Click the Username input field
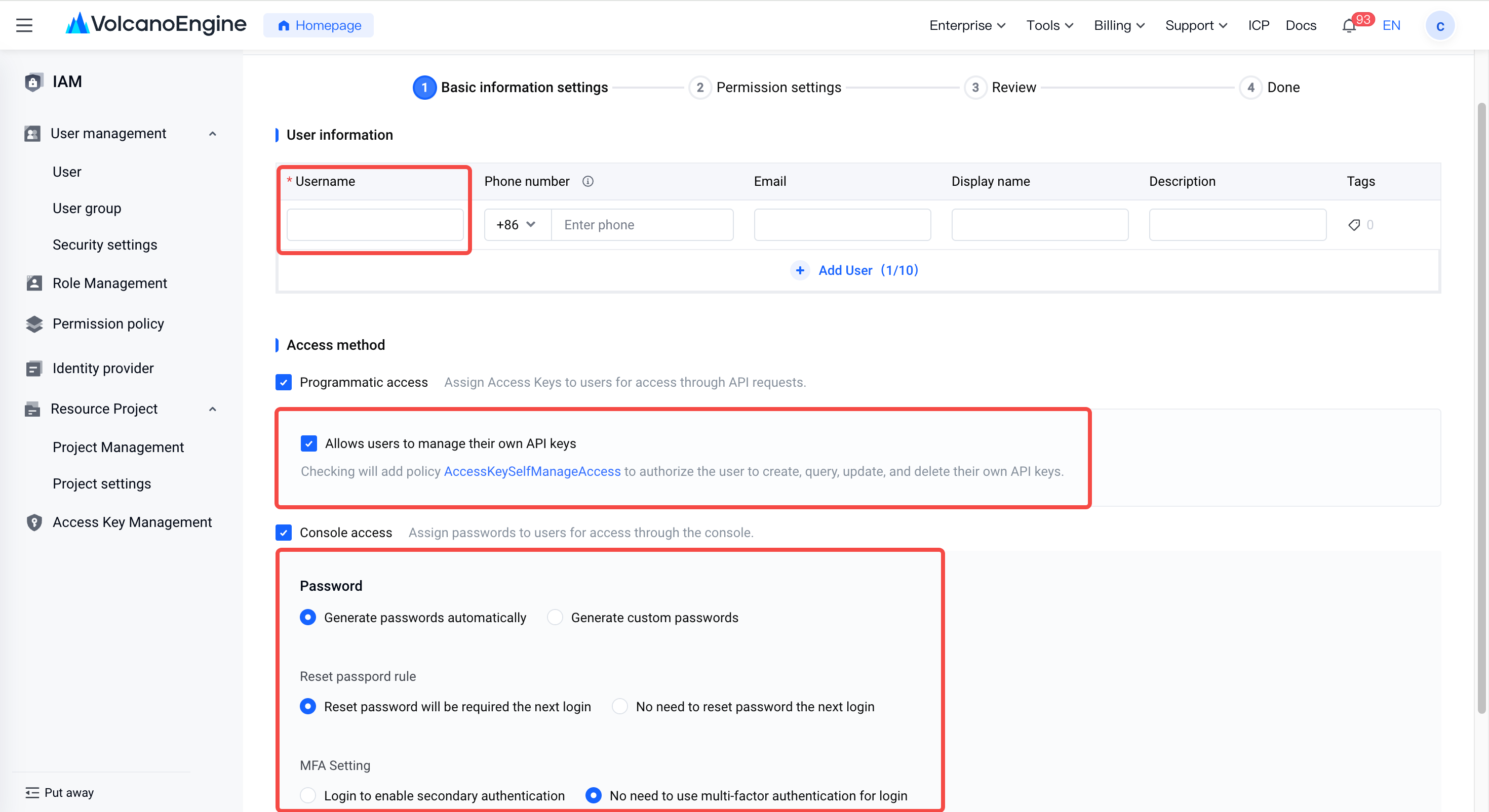Image resolution: width=1489 pixels, height=812 pixels. [x=375, y=225]
